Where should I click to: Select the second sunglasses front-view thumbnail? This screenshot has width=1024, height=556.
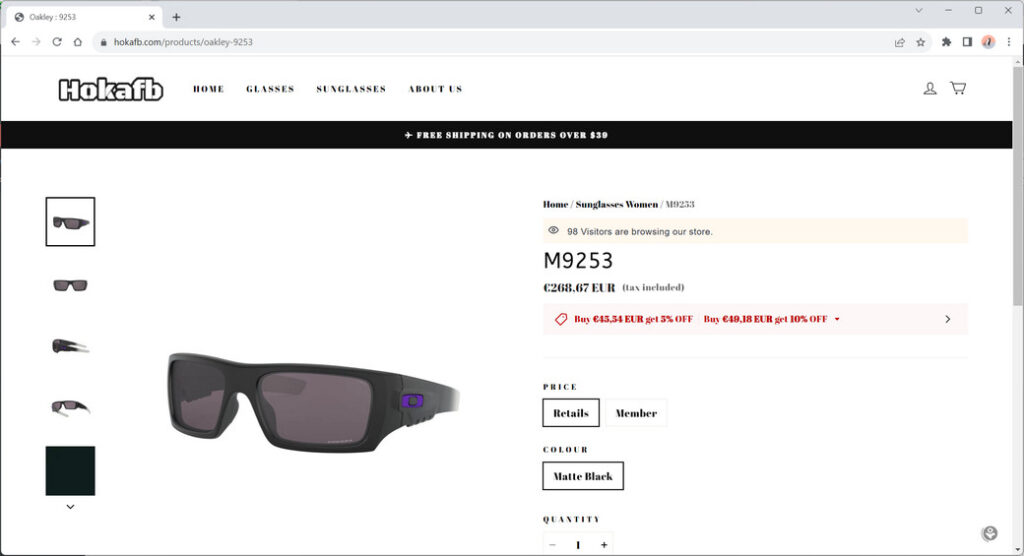click(70, 285)
